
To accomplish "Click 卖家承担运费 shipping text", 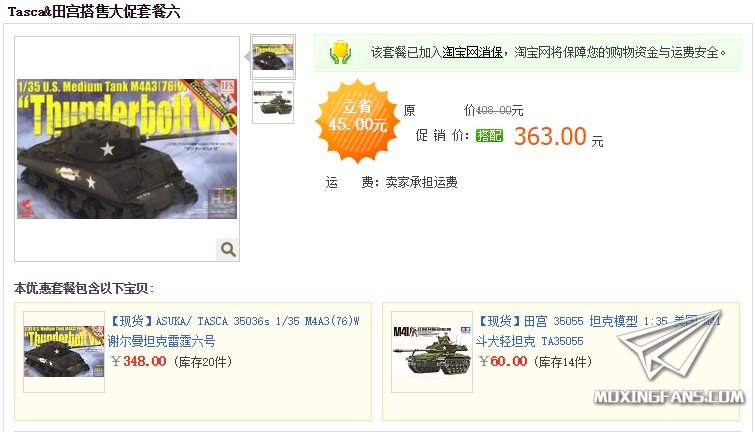I will 421,183.
